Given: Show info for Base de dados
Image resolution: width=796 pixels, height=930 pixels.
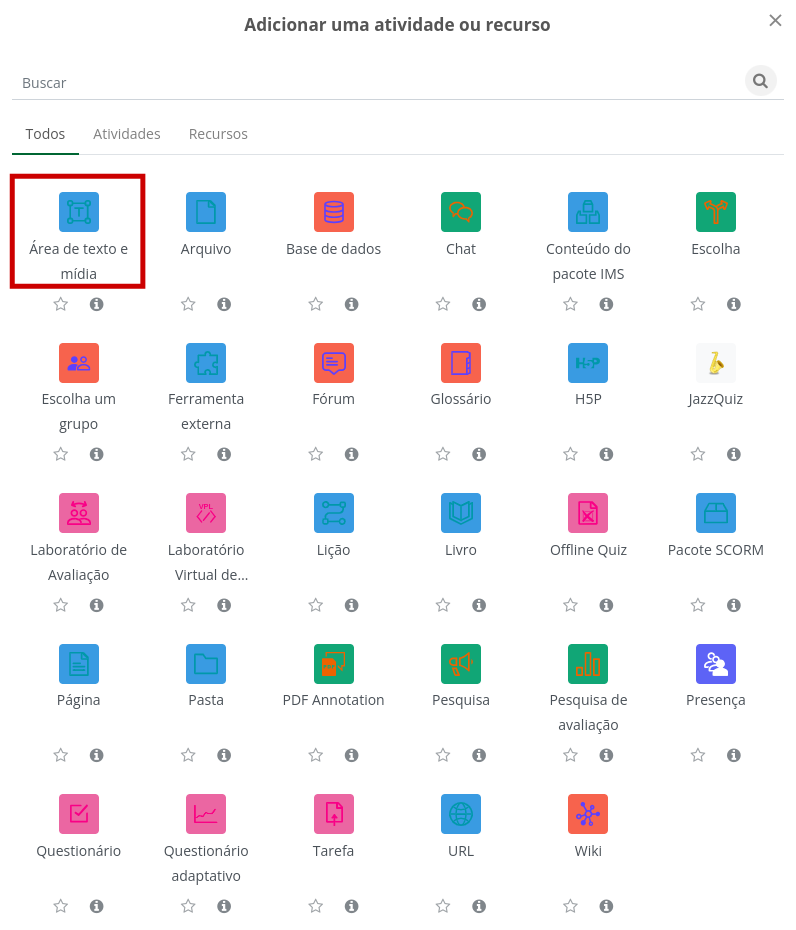Looking at the screenshot, I should (352, 304).
